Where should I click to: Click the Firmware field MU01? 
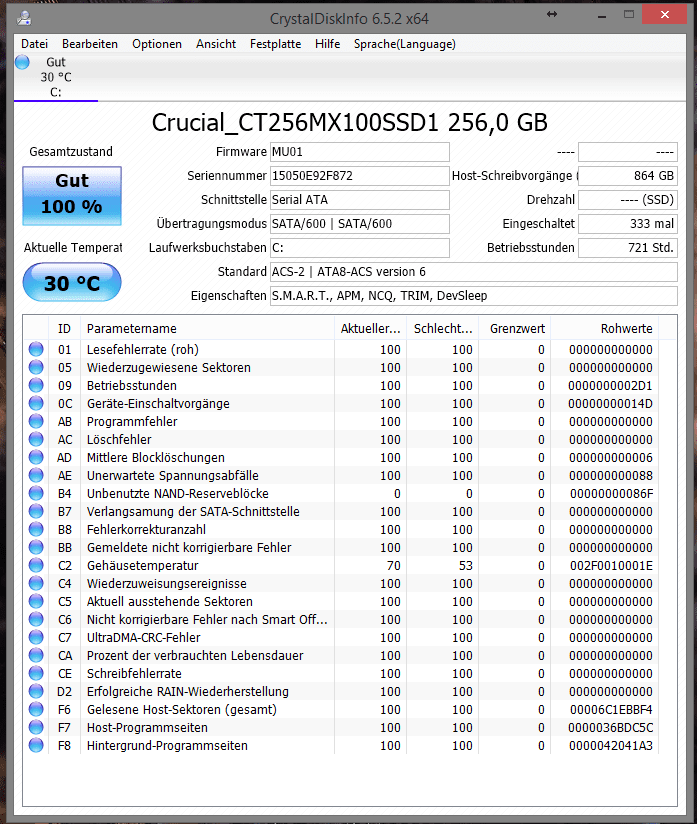tap(360, 152)
